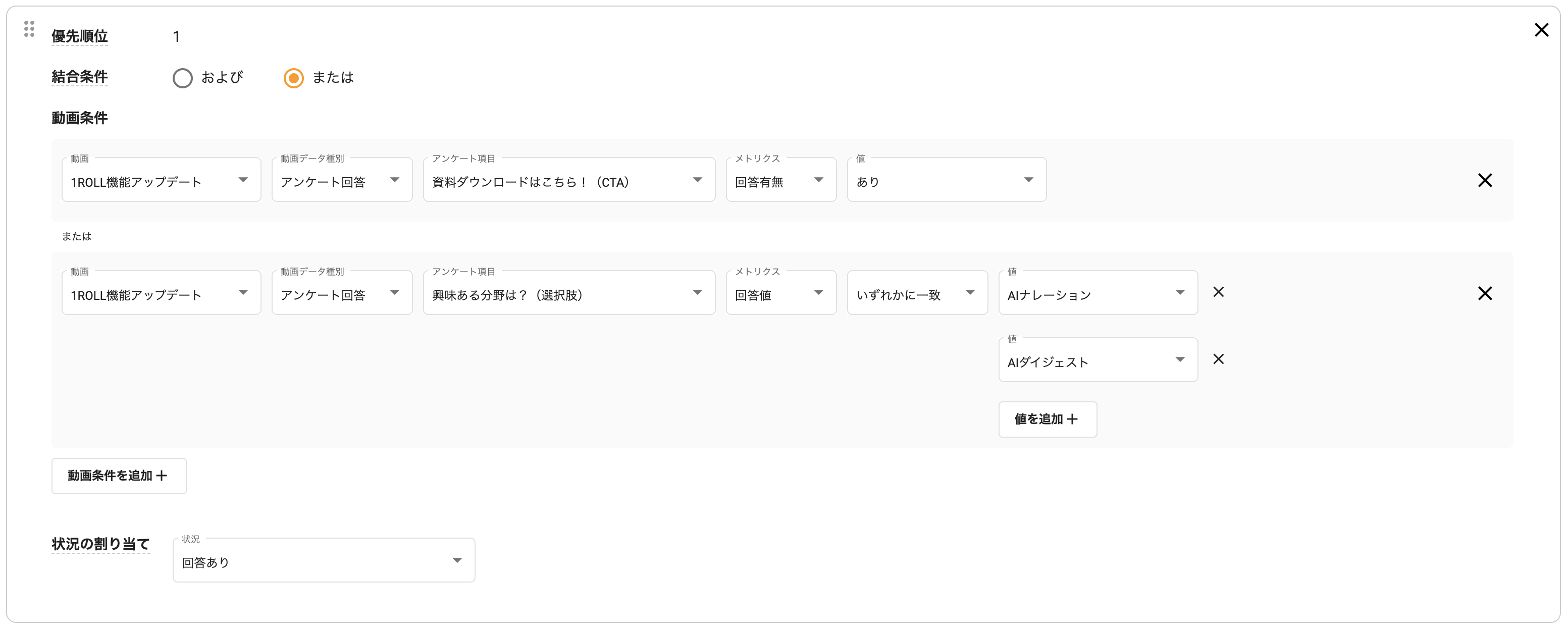Delete the AIダイジェスト value
Viewport: 1568px width, 630px height.
[1218, 359]
